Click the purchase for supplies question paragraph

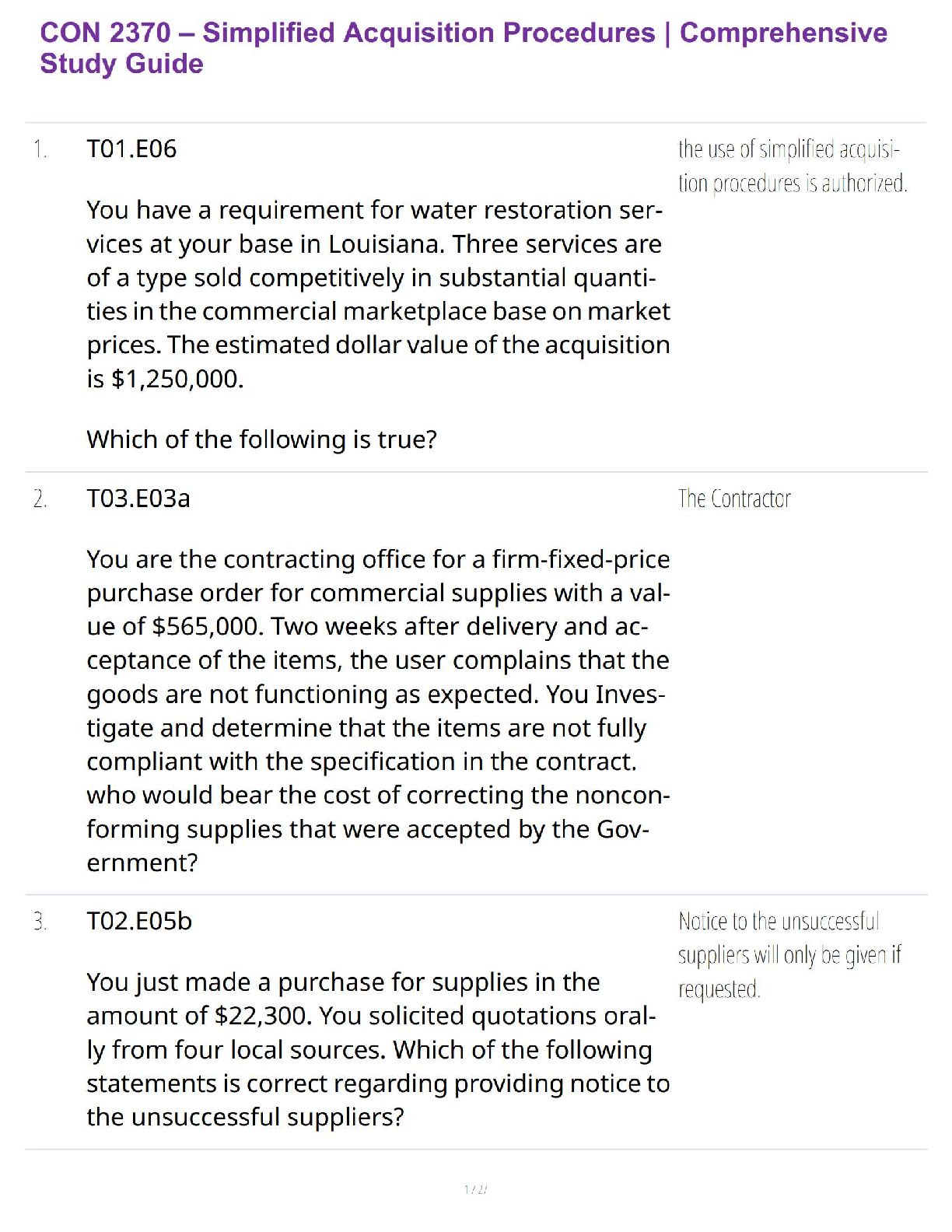pos(377,1049)
